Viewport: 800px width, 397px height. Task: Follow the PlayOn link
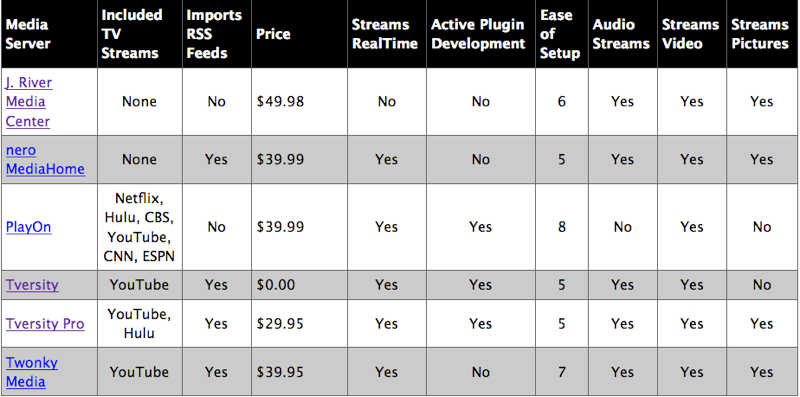(x=29, y=227)
